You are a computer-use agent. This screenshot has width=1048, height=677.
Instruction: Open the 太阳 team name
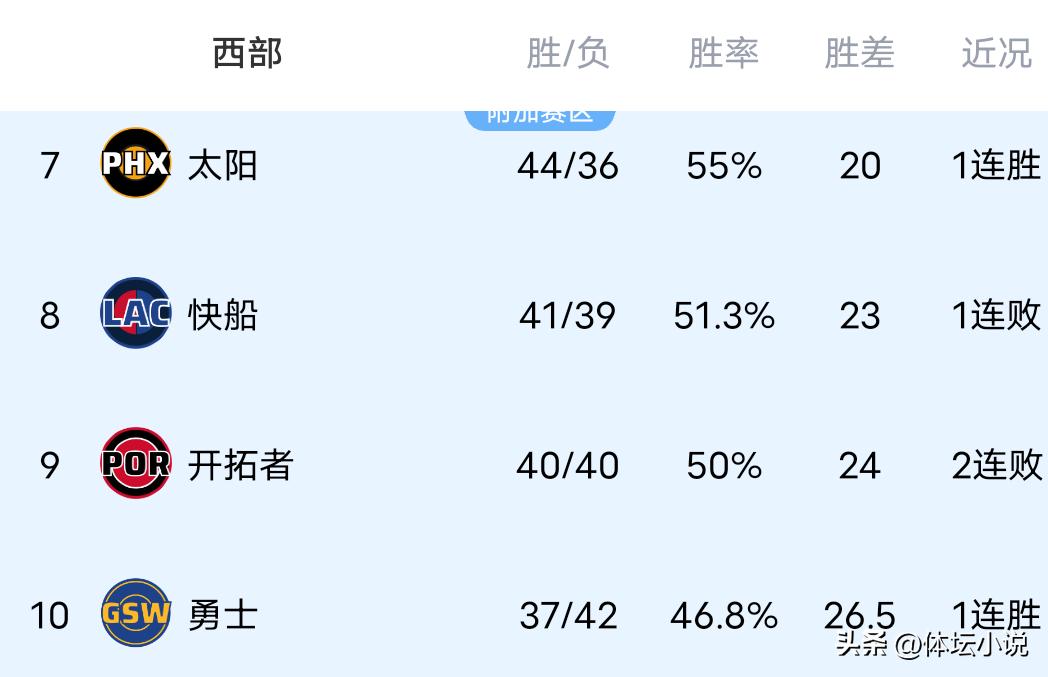point(222,165)
